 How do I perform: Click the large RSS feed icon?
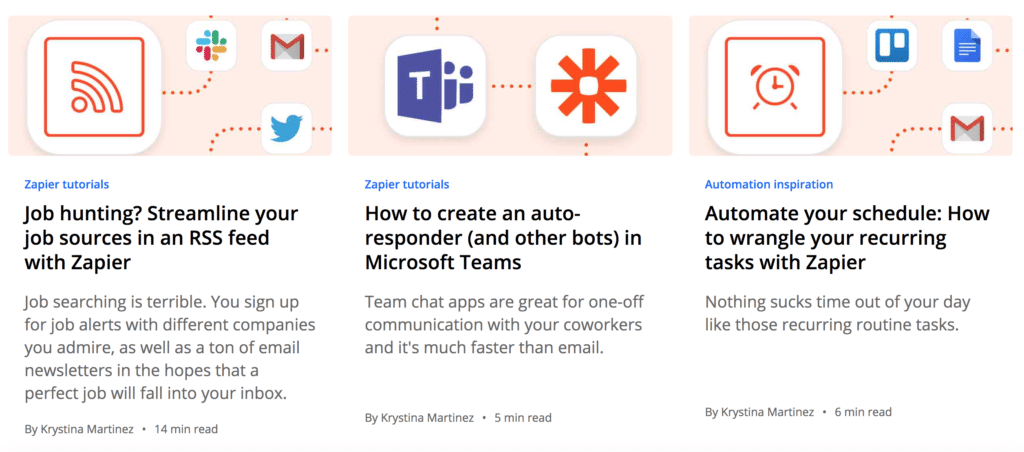pos(94,86)
